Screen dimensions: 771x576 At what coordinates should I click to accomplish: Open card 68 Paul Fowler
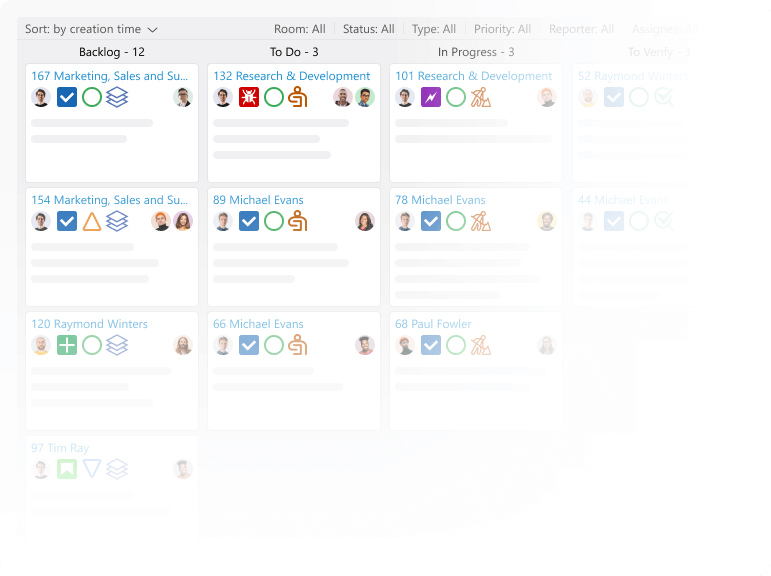pyautogui.click(x=433, y=324)
